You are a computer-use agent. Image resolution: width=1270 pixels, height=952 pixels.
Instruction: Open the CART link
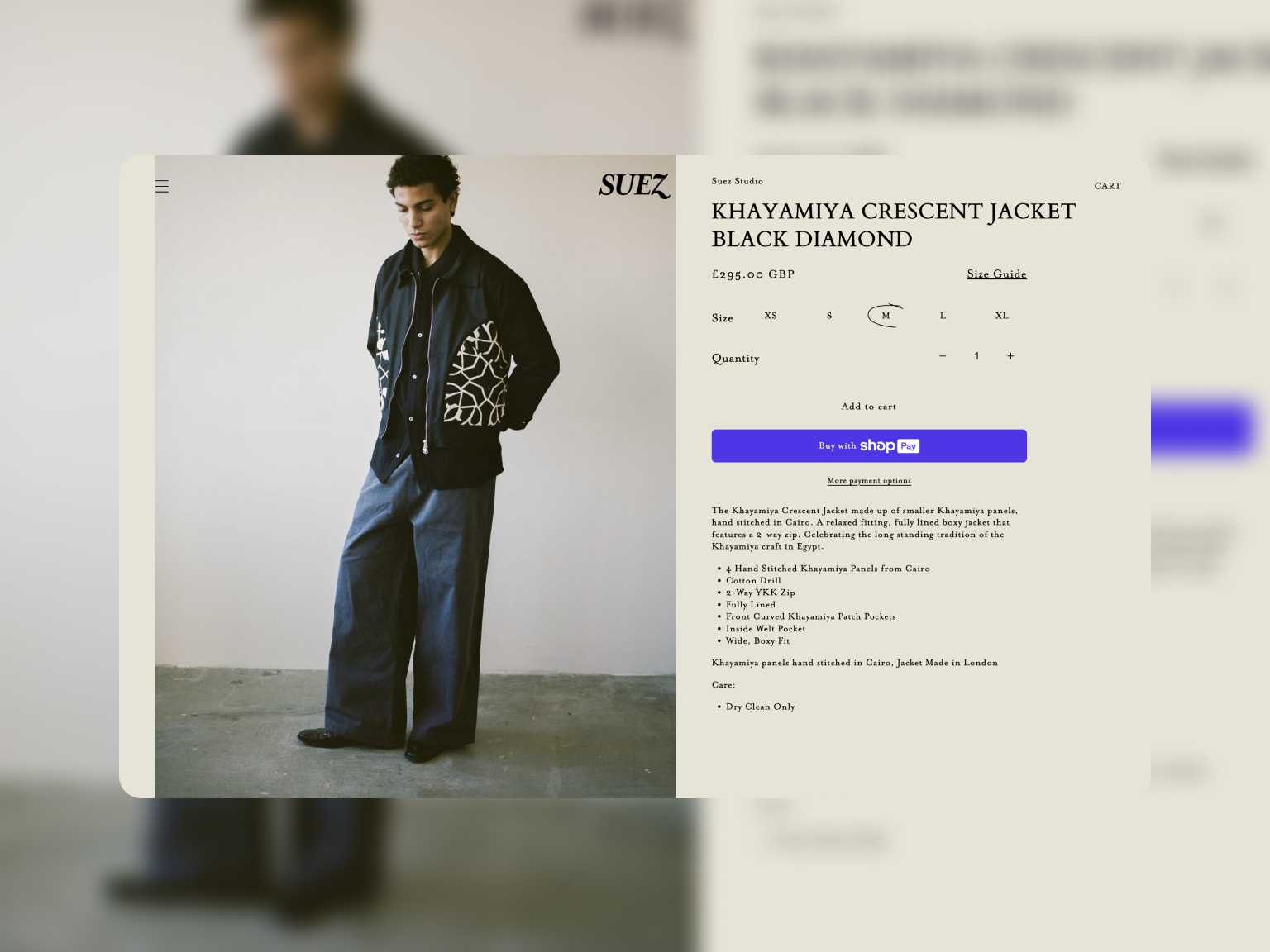coord(1108,186)
